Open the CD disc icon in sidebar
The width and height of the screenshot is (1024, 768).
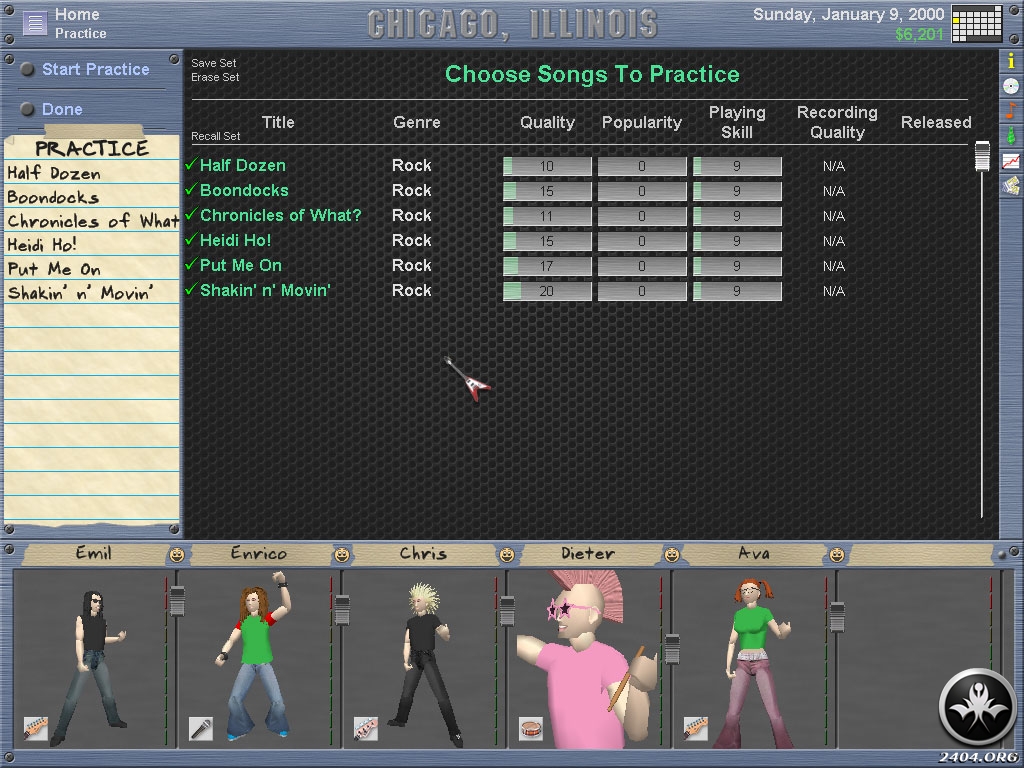point(1011,86)
